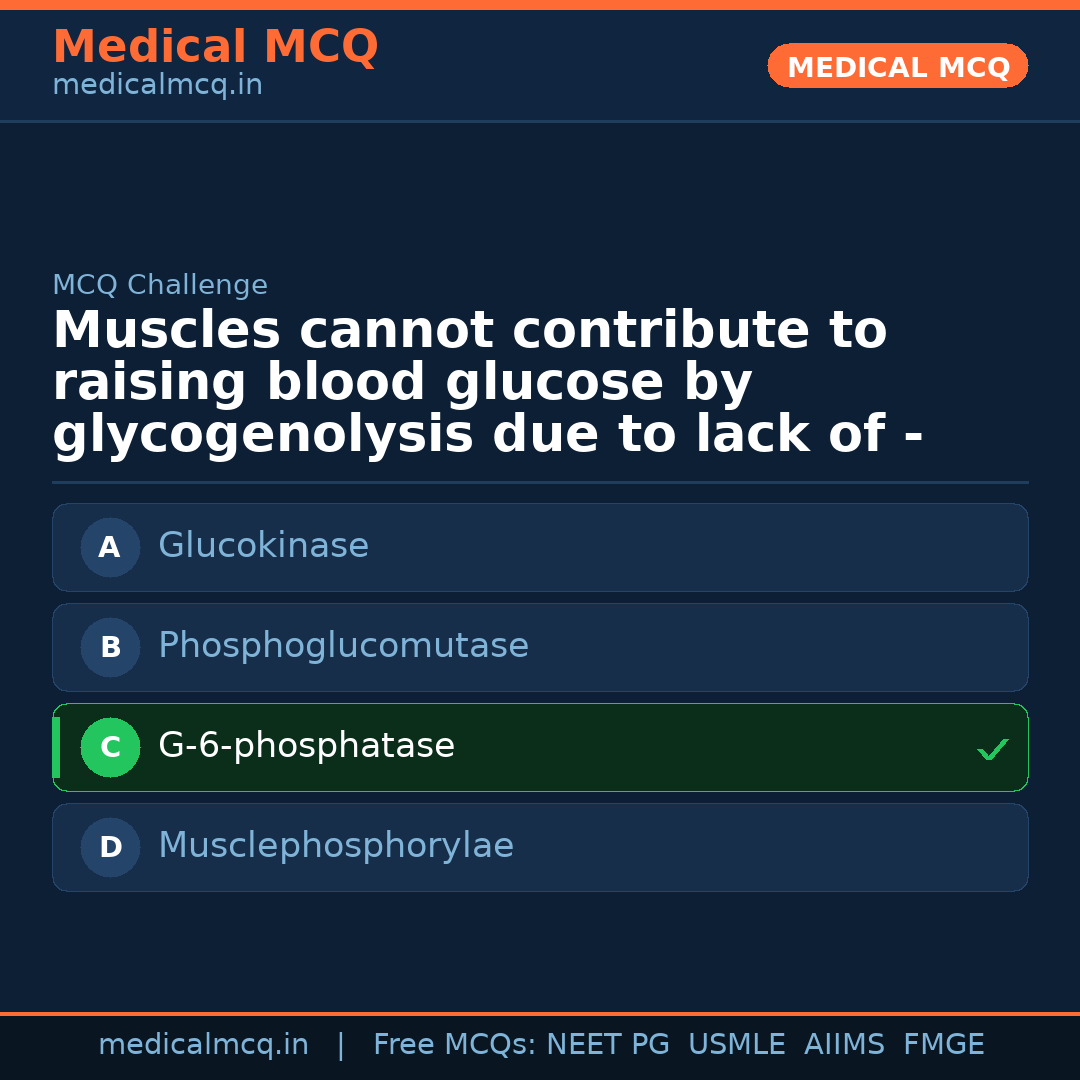
Task: Click the MCQ Challenge label
Action: click(160, 285)
